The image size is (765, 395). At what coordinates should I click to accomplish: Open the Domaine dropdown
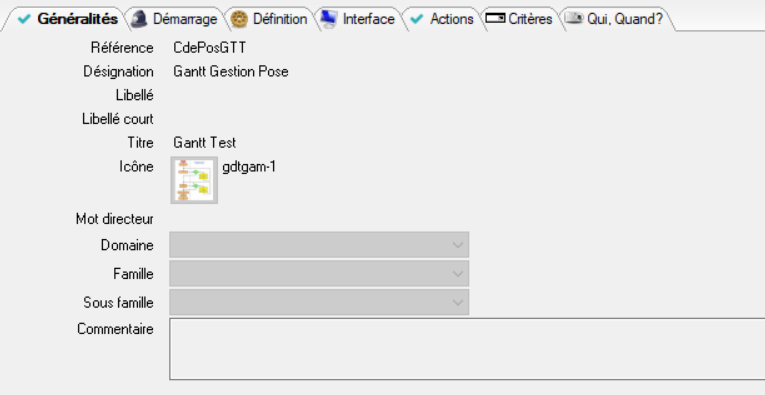tap(319, 244)
